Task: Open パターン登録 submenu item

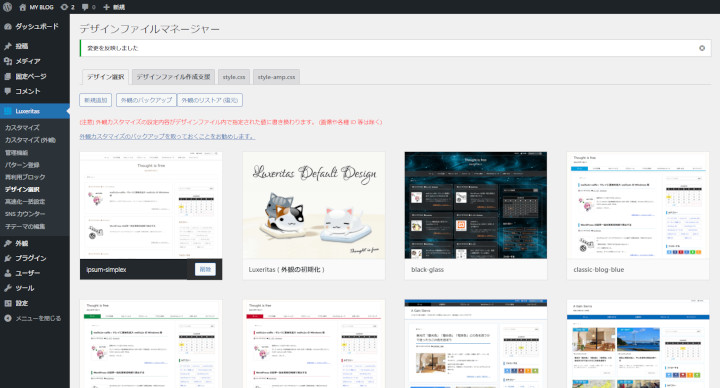Action: pos(22,165)
